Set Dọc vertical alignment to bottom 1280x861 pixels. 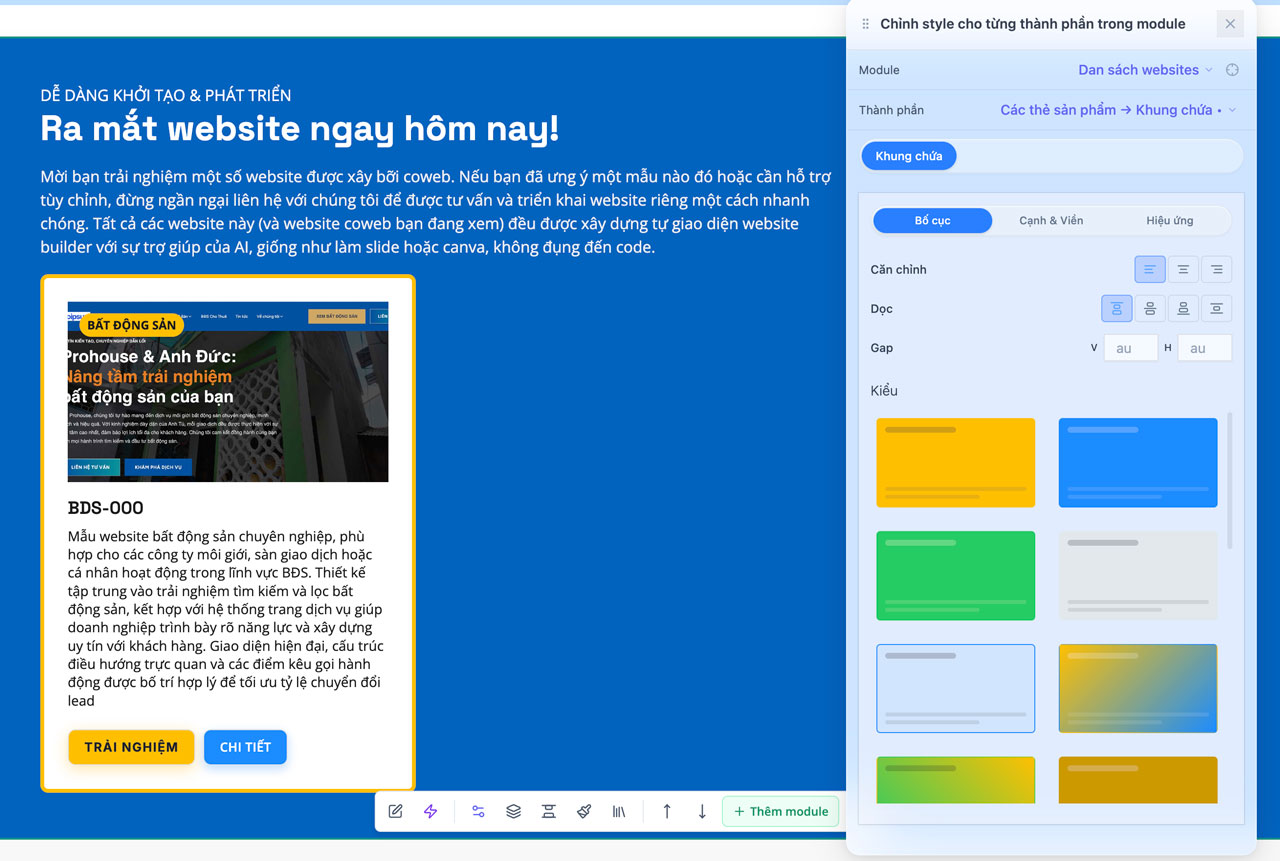[x=1183, y=308]
